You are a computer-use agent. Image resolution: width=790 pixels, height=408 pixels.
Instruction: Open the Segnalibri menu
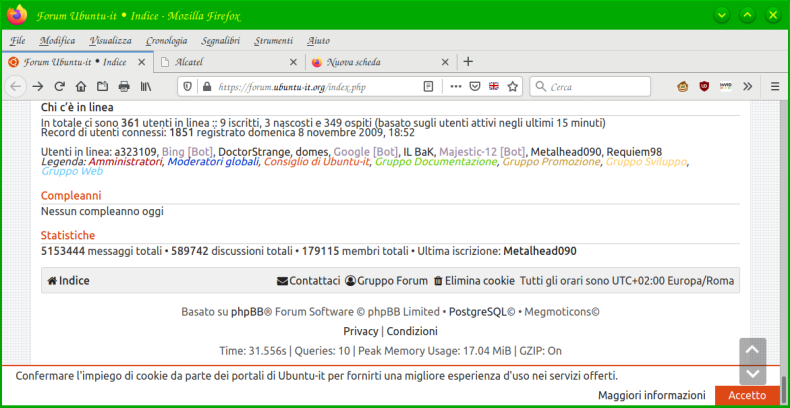point(221,41)
